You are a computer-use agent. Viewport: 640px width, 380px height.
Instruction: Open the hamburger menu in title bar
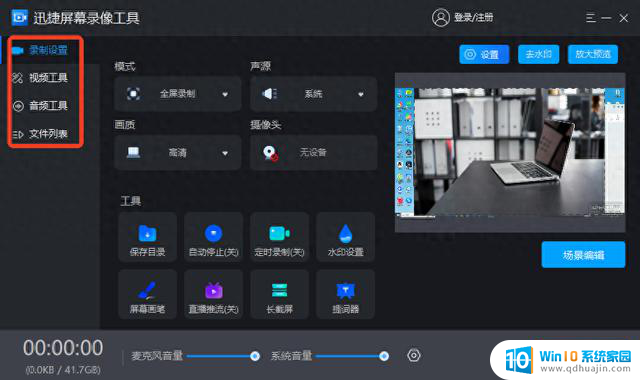pyautogui.click(x=590, y=18)
